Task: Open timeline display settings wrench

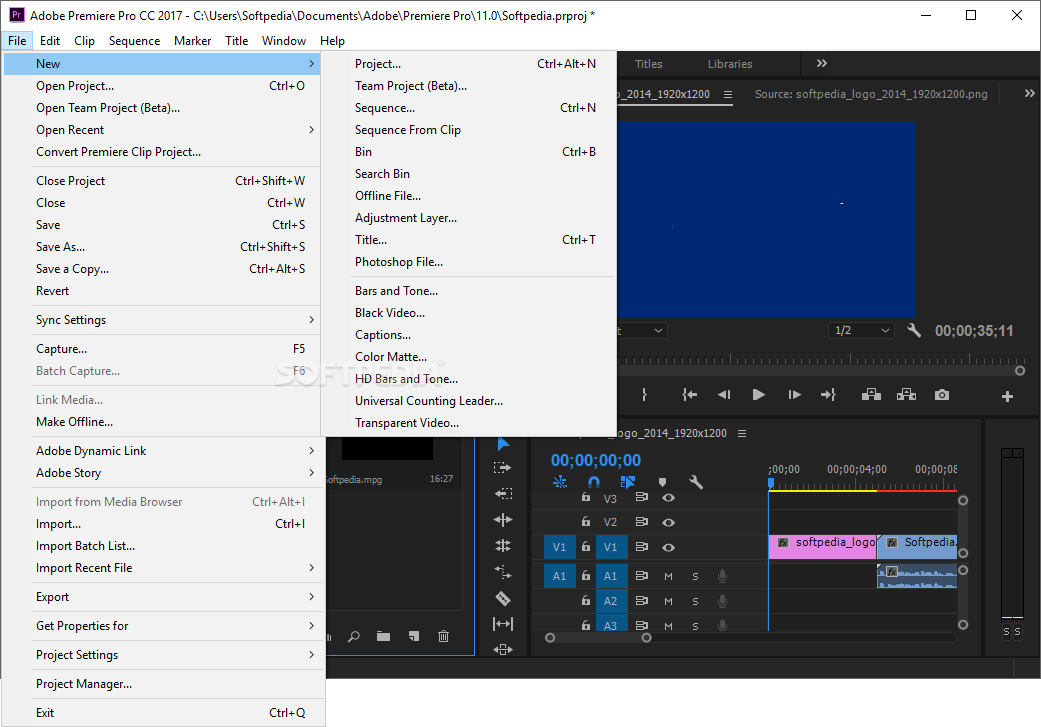Action: [x=696, y=482]
